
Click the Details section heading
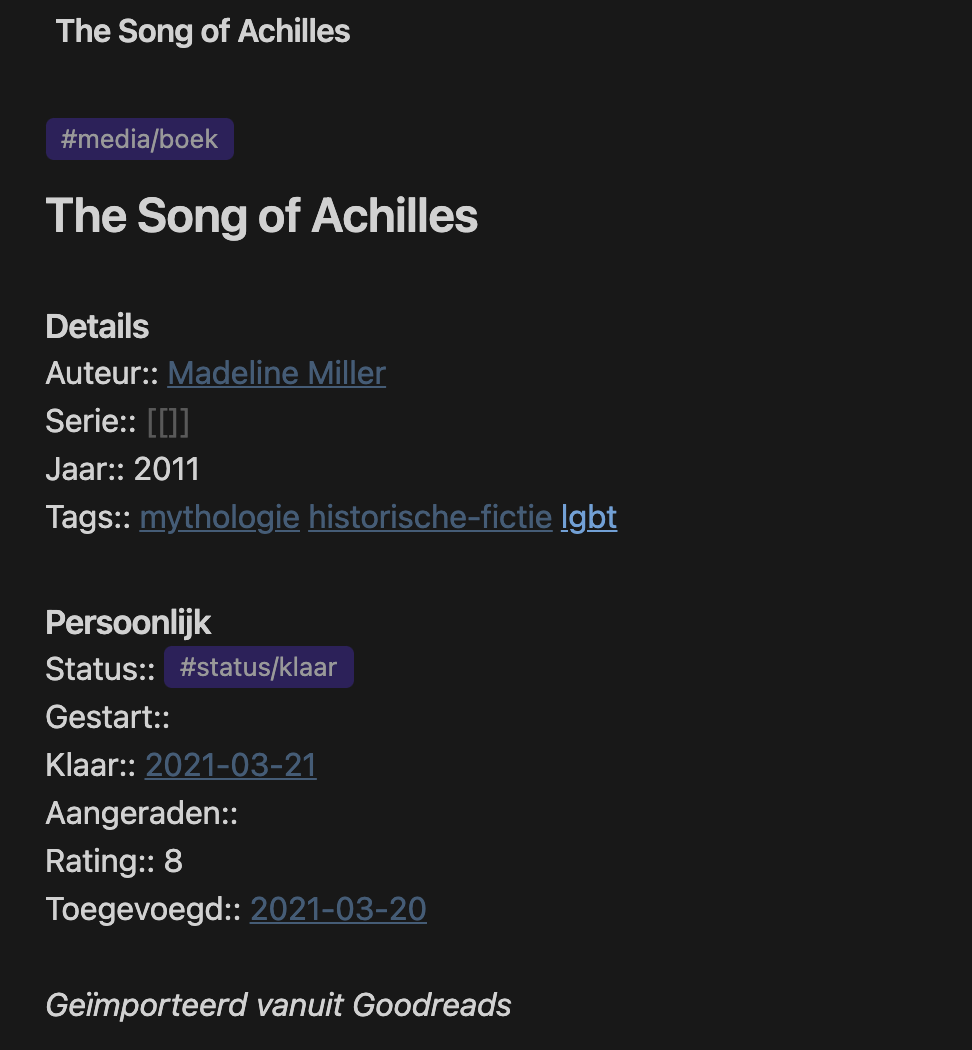pyautogui.click(x=97, y=327)
